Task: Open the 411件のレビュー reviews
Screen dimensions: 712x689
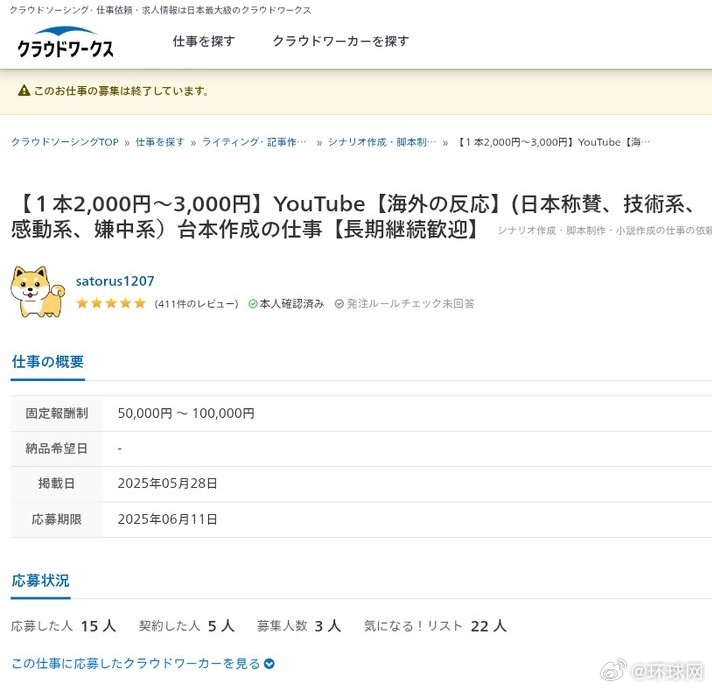Action: pyautogui.click(x=196, y=303)
